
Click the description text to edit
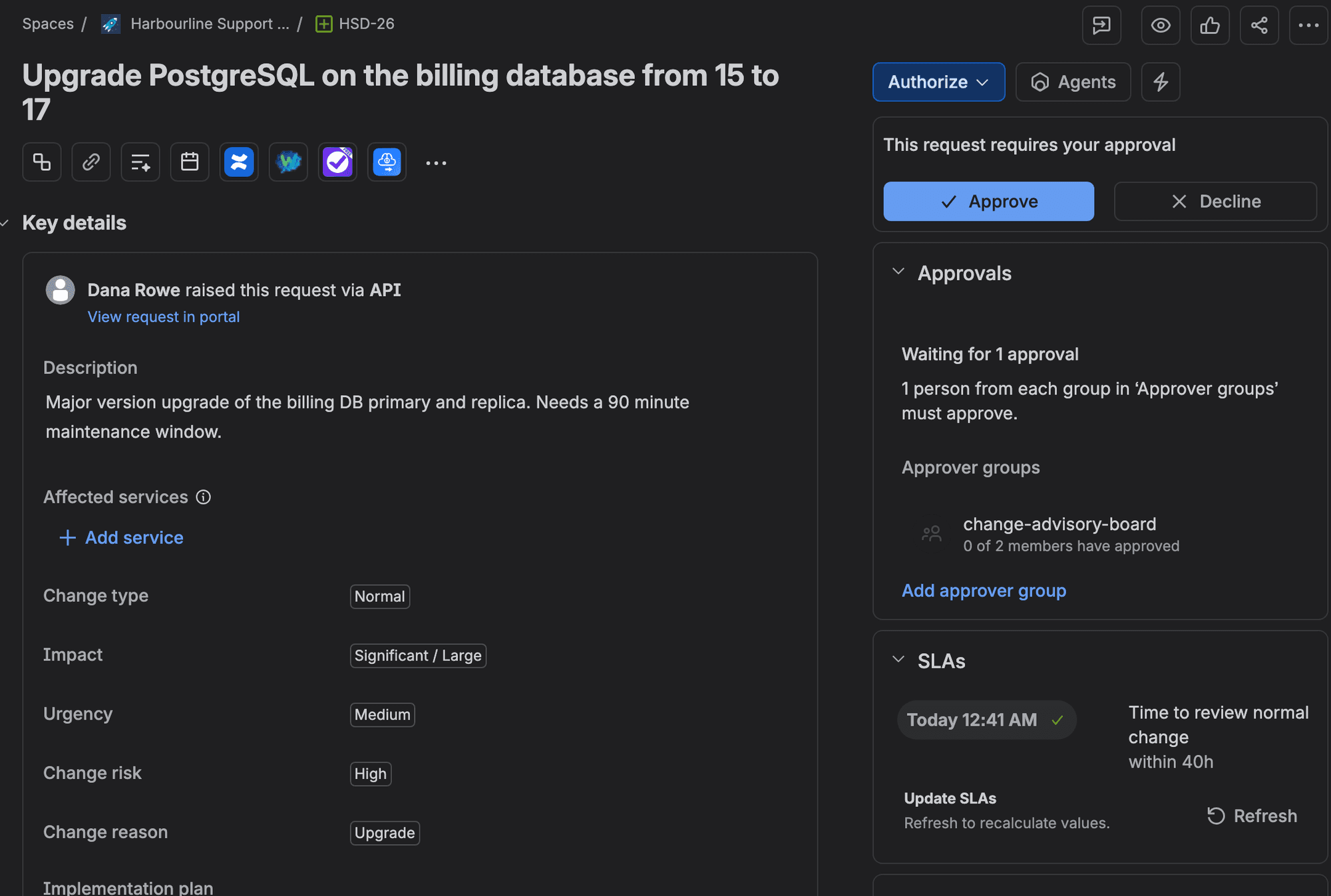click(367, 417)
